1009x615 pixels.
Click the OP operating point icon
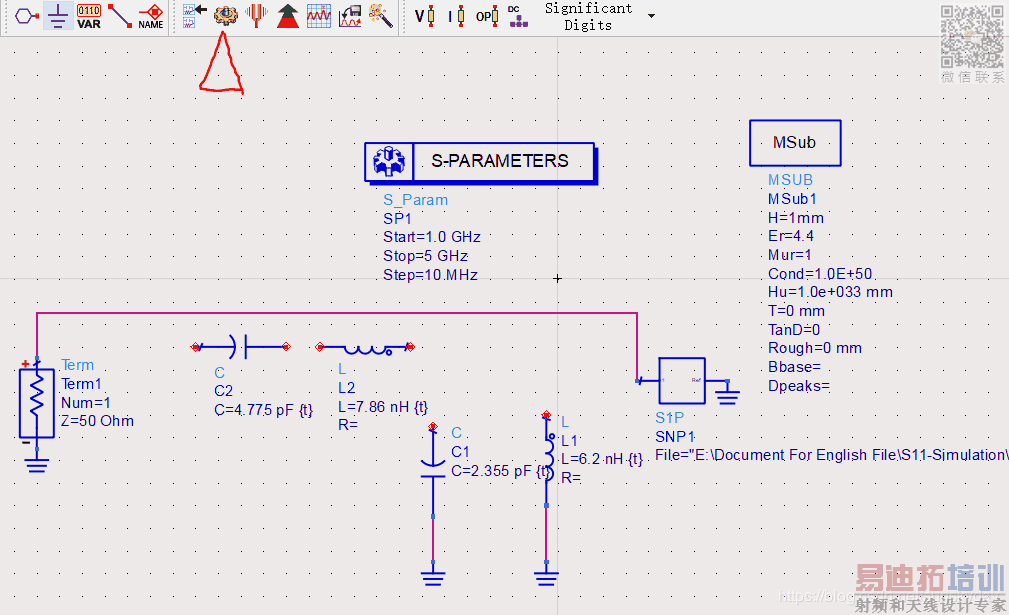(487, 16)
